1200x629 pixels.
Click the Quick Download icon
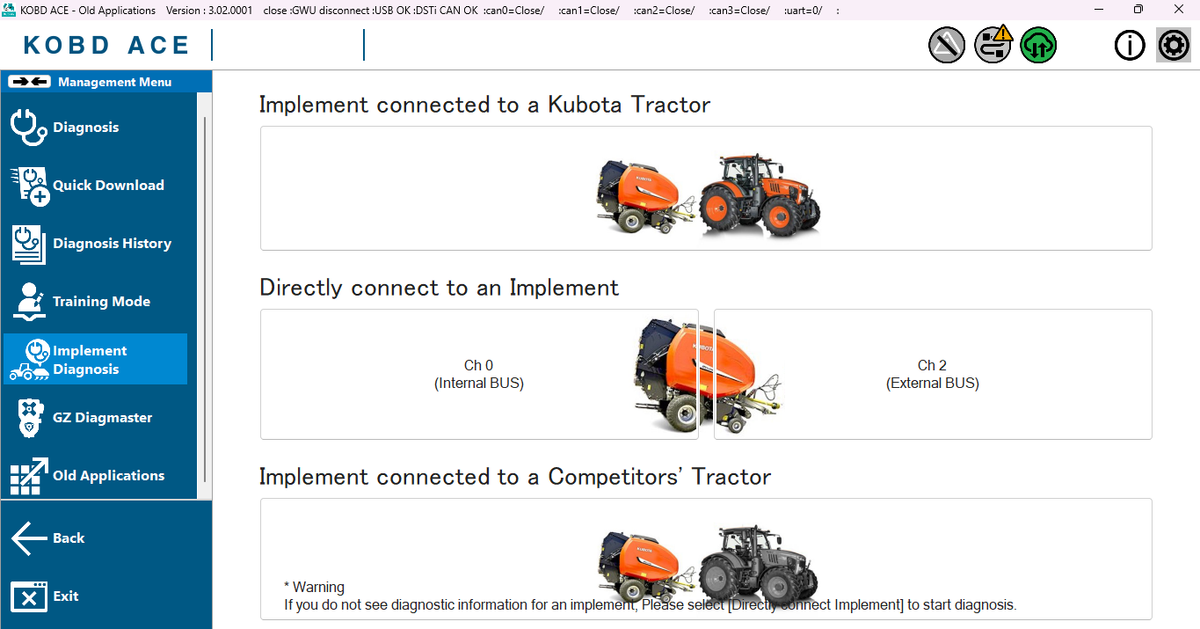(x=29, y=186)
